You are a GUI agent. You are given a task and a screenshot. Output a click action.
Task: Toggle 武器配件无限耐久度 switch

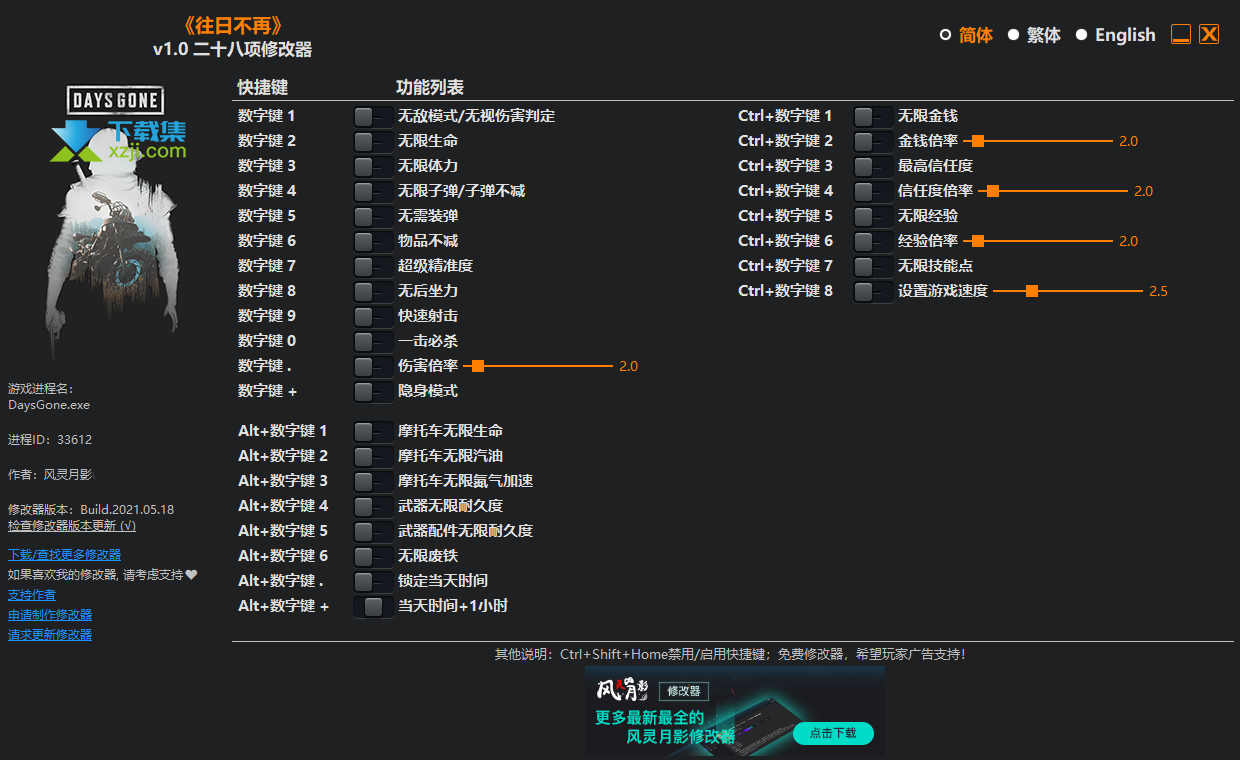tap(374, 531)
